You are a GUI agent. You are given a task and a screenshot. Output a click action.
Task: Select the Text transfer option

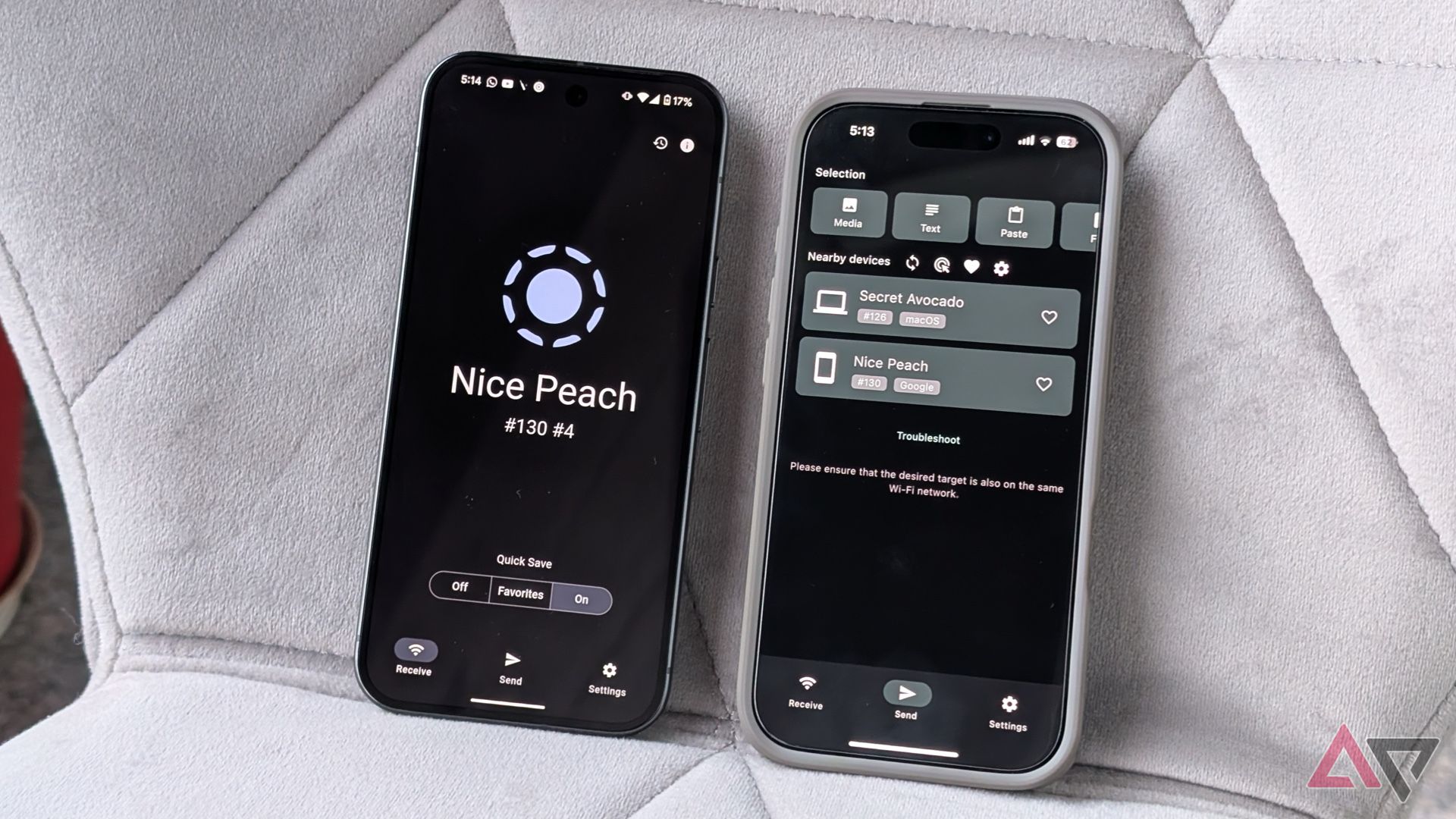[x=929, y=216]
